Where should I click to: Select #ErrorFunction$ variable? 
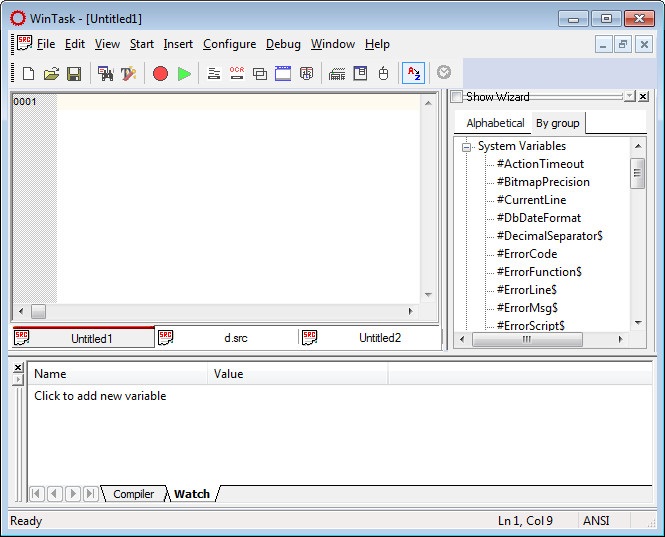539,271
